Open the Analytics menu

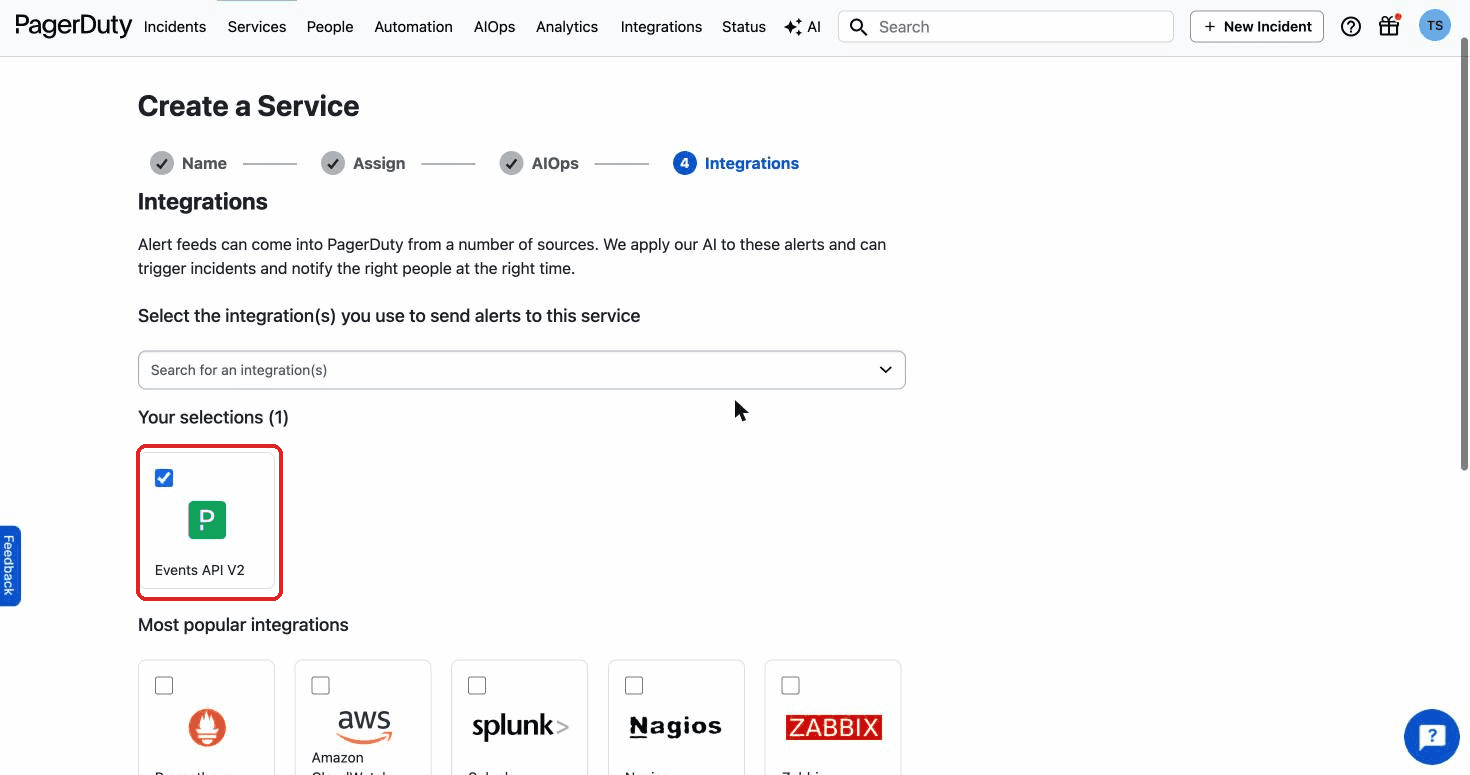coord(567,27)
